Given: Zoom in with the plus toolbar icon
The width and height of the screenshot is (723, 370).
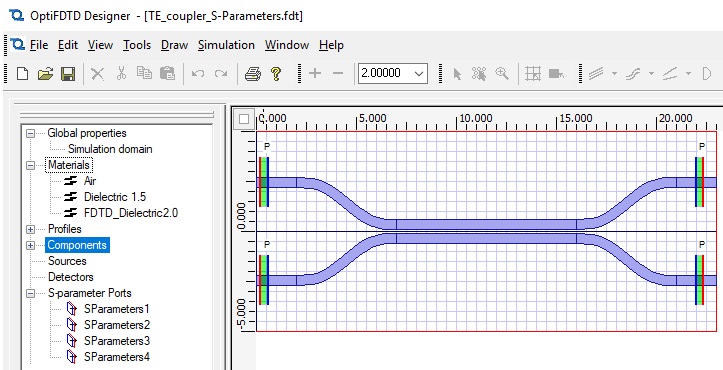Looking at the screenshot, I should [315, 73].
